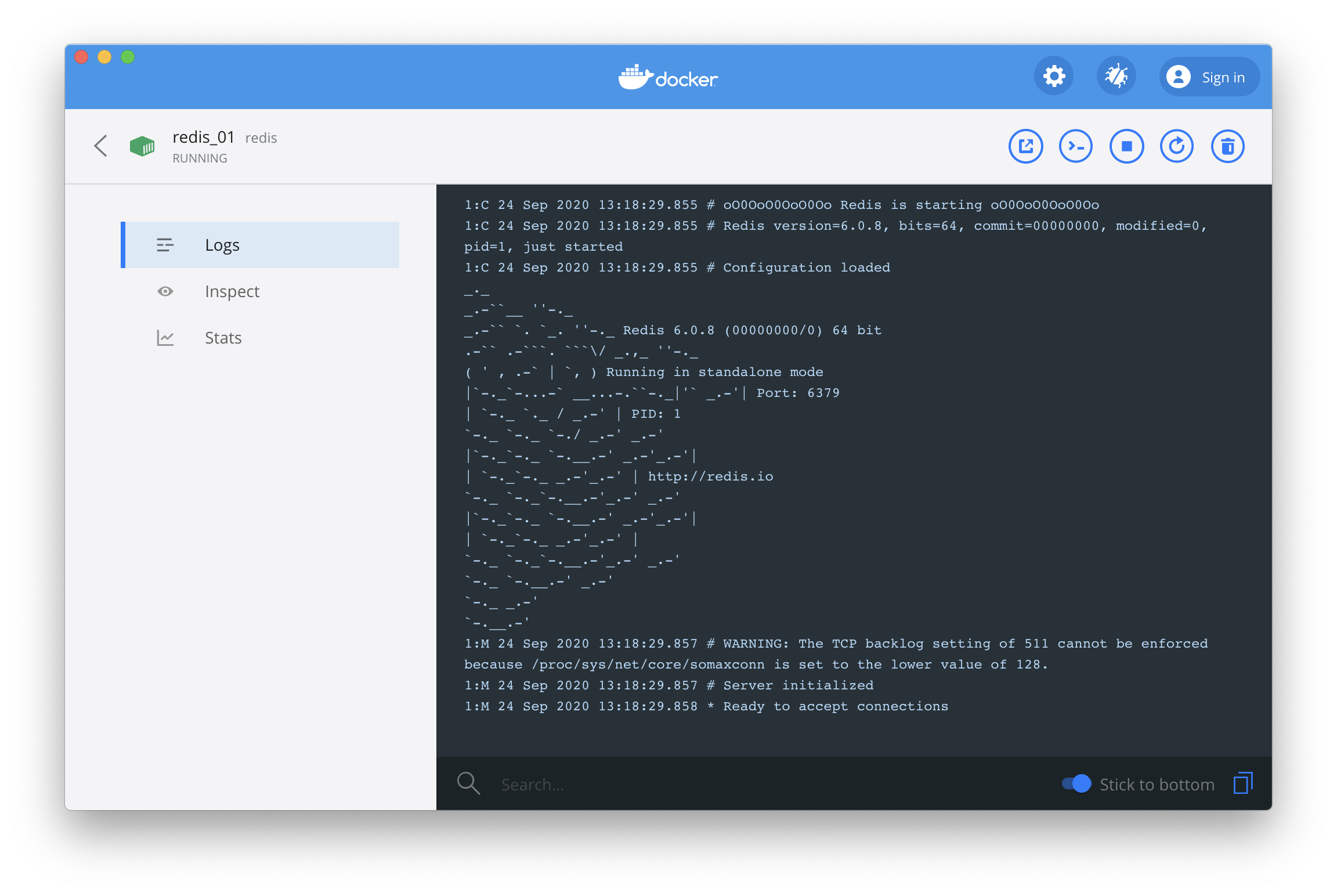The width and height of the screenshot is (1337, 896).
Task: Click the green macOS fullscreen button
Action: 128,57
